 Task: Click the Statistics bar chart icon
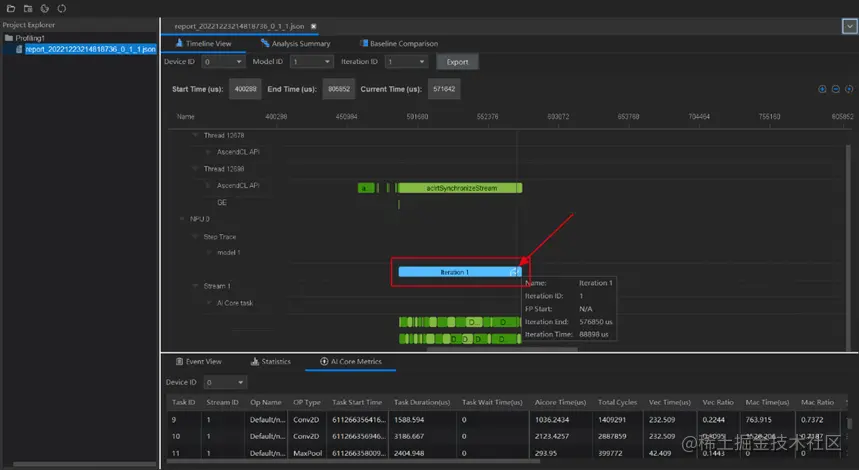click(x=254, y=362)
